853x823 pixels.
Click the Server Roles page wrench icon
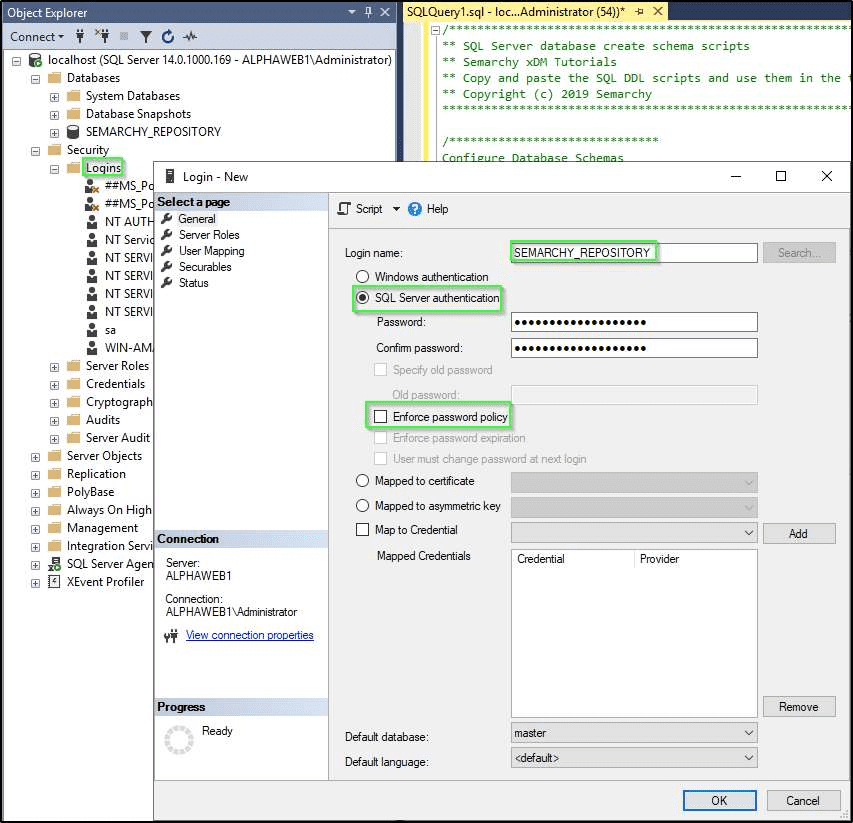click(167, 235)
